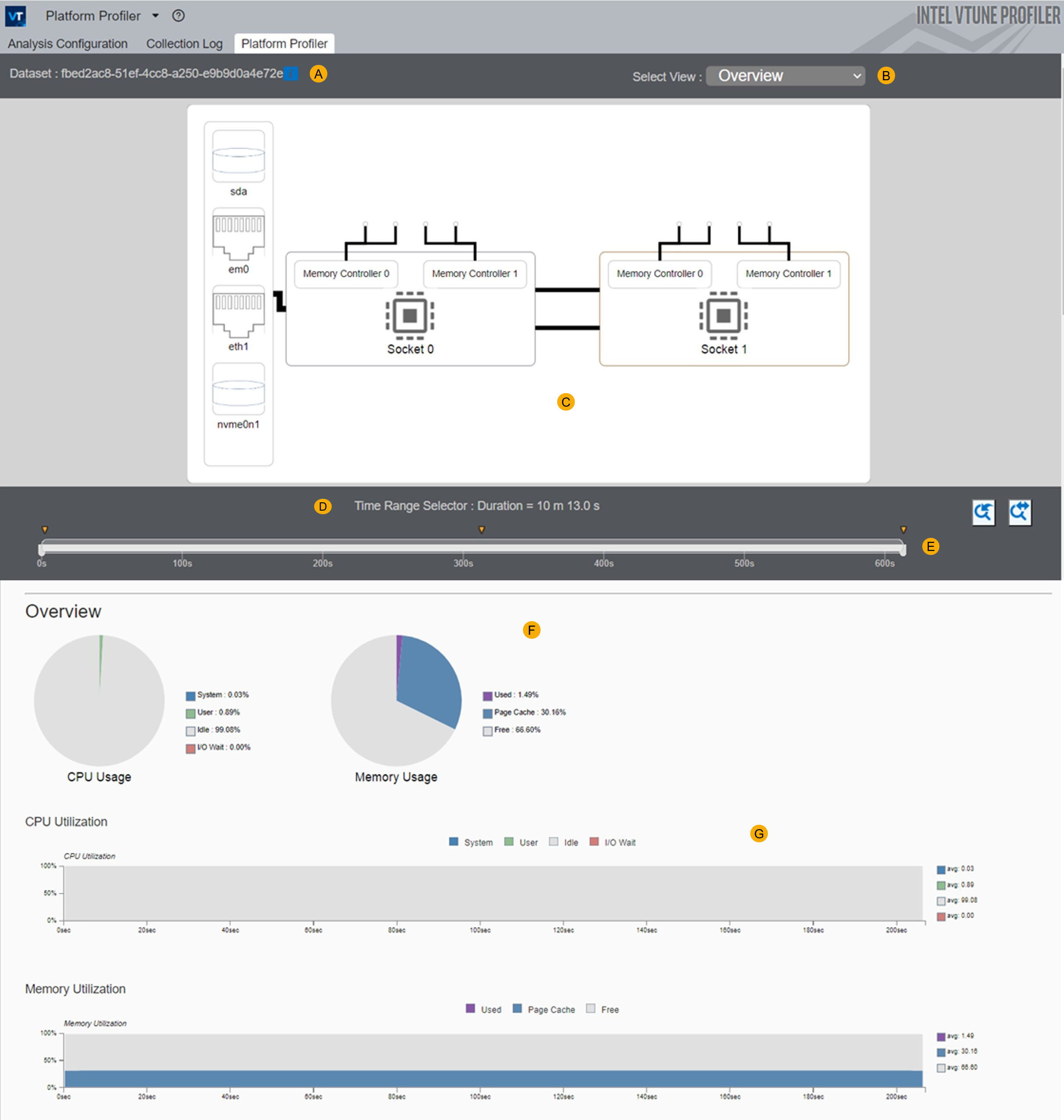
Task: Toggle I/O Wait series in CPU Utilization legend
Action: [x=612, y=842]
